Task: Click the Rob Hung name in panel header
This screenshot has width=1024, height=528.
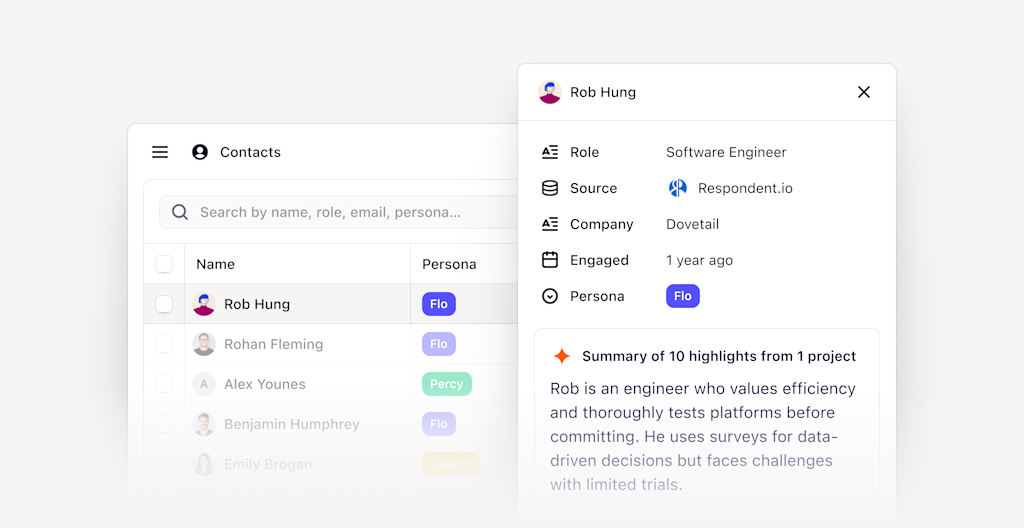Action: pyautogui.click(x=603, y=92)
